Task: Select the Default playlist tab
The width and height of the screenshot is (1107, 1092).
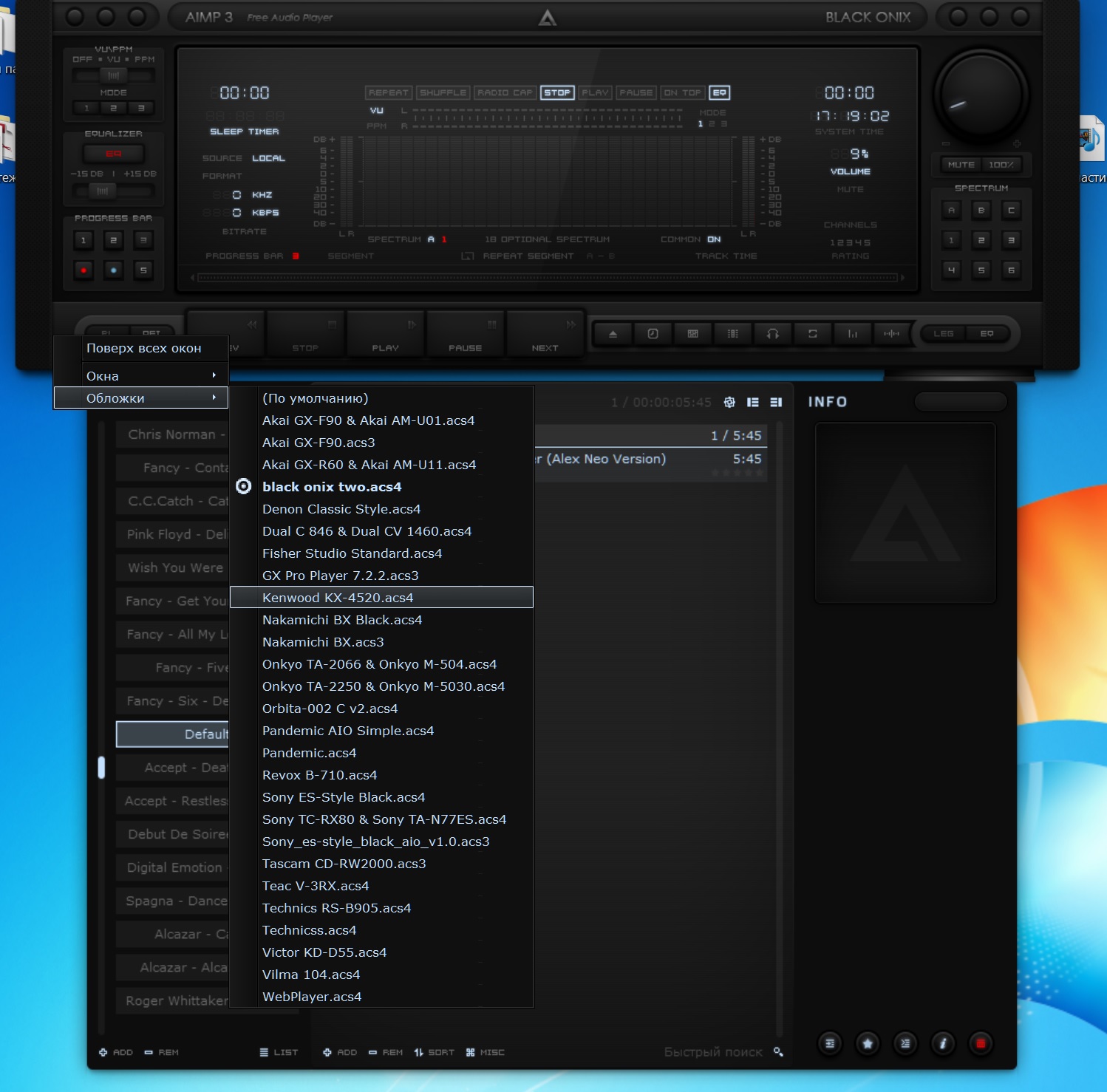Action: point(173,734)
